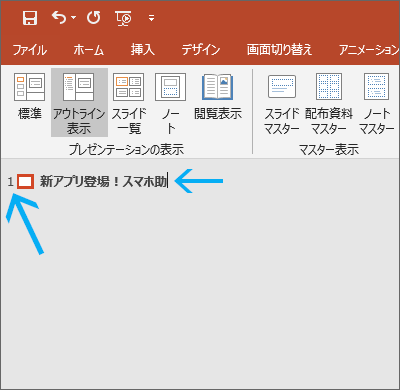The width and height of the screenshot is (400, 390).
Task: Switch to 閲覧表示 reading view
Action: 218,96
